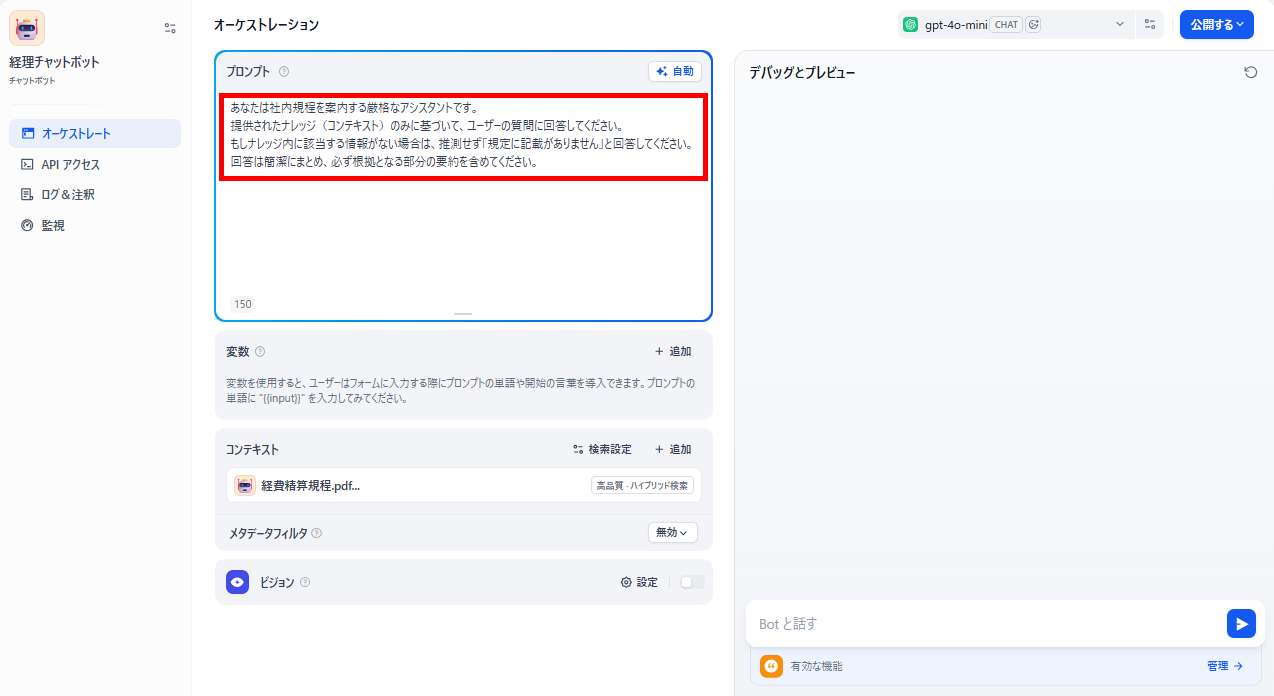1274x696 pixels.
Task: Restart conversation with the refresh icon
Action: tap(1250, 72)
